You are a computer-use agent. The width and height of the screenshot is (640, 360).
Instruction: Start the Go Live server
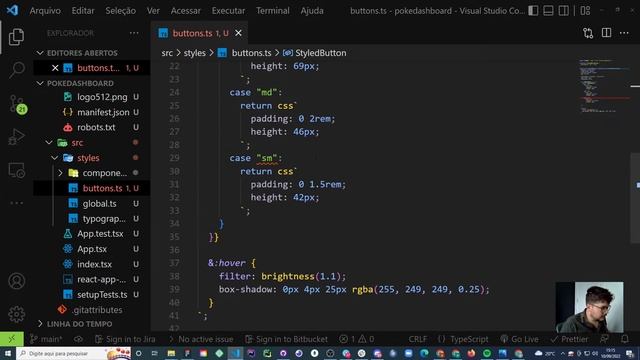coord(519,339)
